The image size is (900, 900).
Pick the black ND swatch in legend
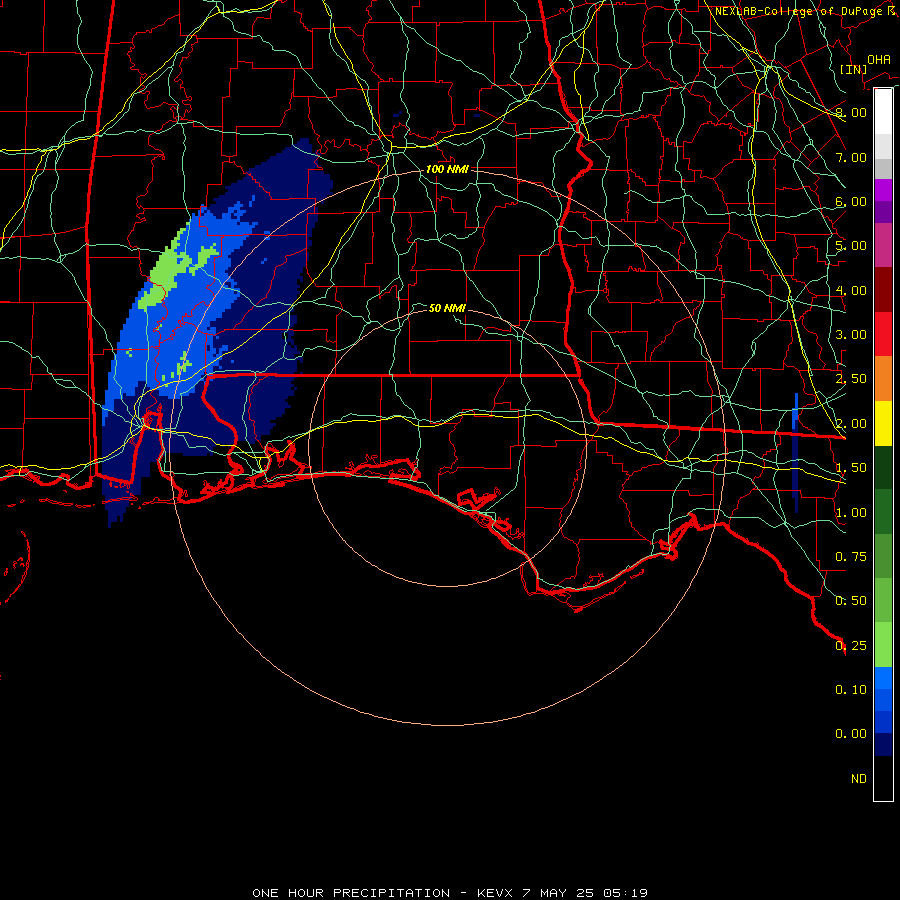coord(883,778)
